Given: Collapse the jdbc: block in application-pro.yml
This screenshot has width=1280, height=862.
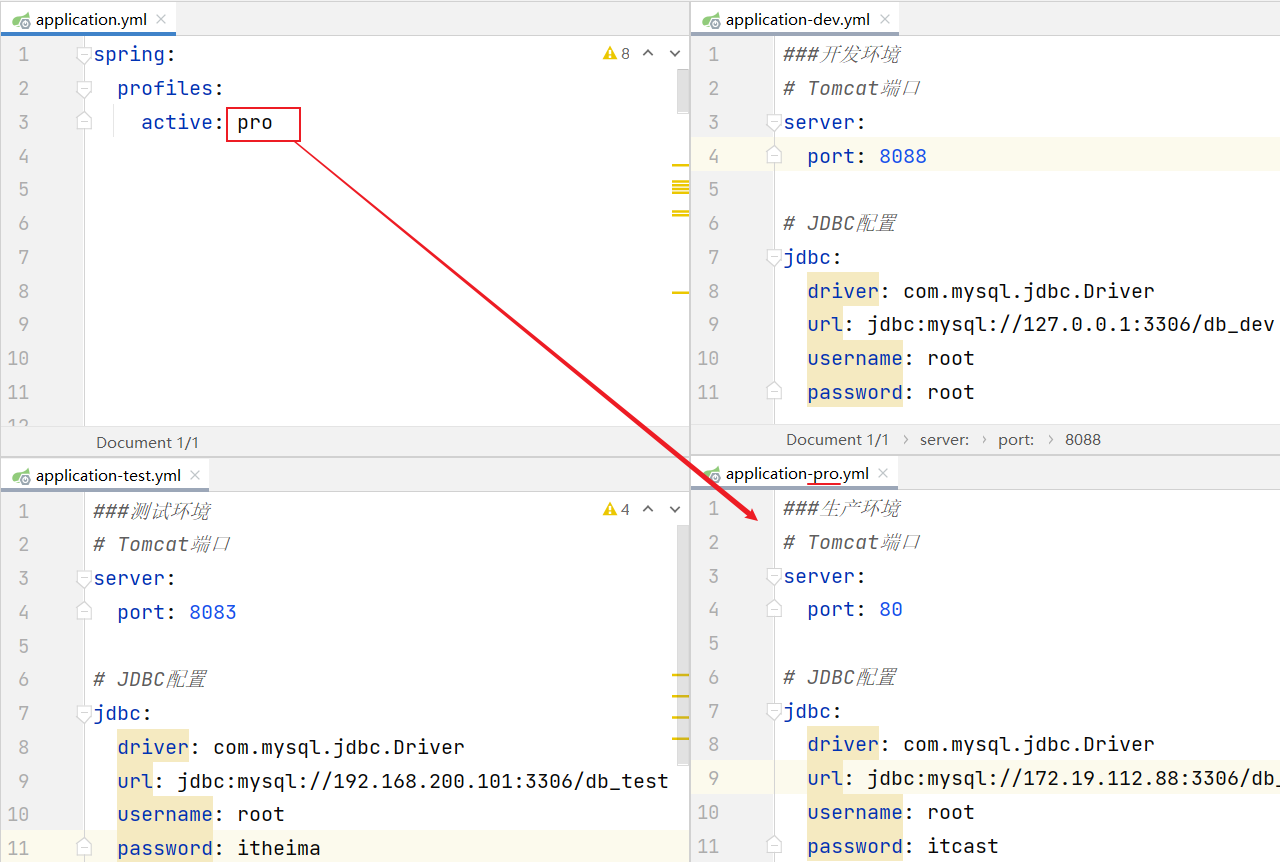Looking at the screenshot, I should click(774, 711).
